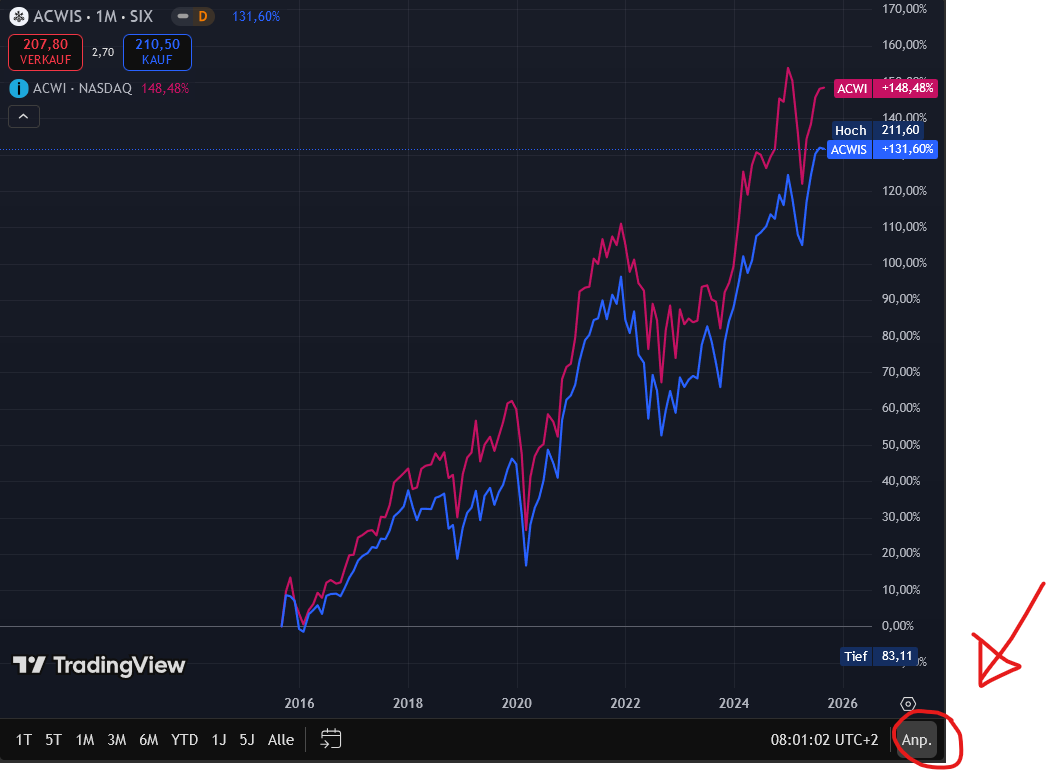Click the ACWI · NASDAQ comparison legend
The image size is (1047, 772).
(x=82, y=88)
